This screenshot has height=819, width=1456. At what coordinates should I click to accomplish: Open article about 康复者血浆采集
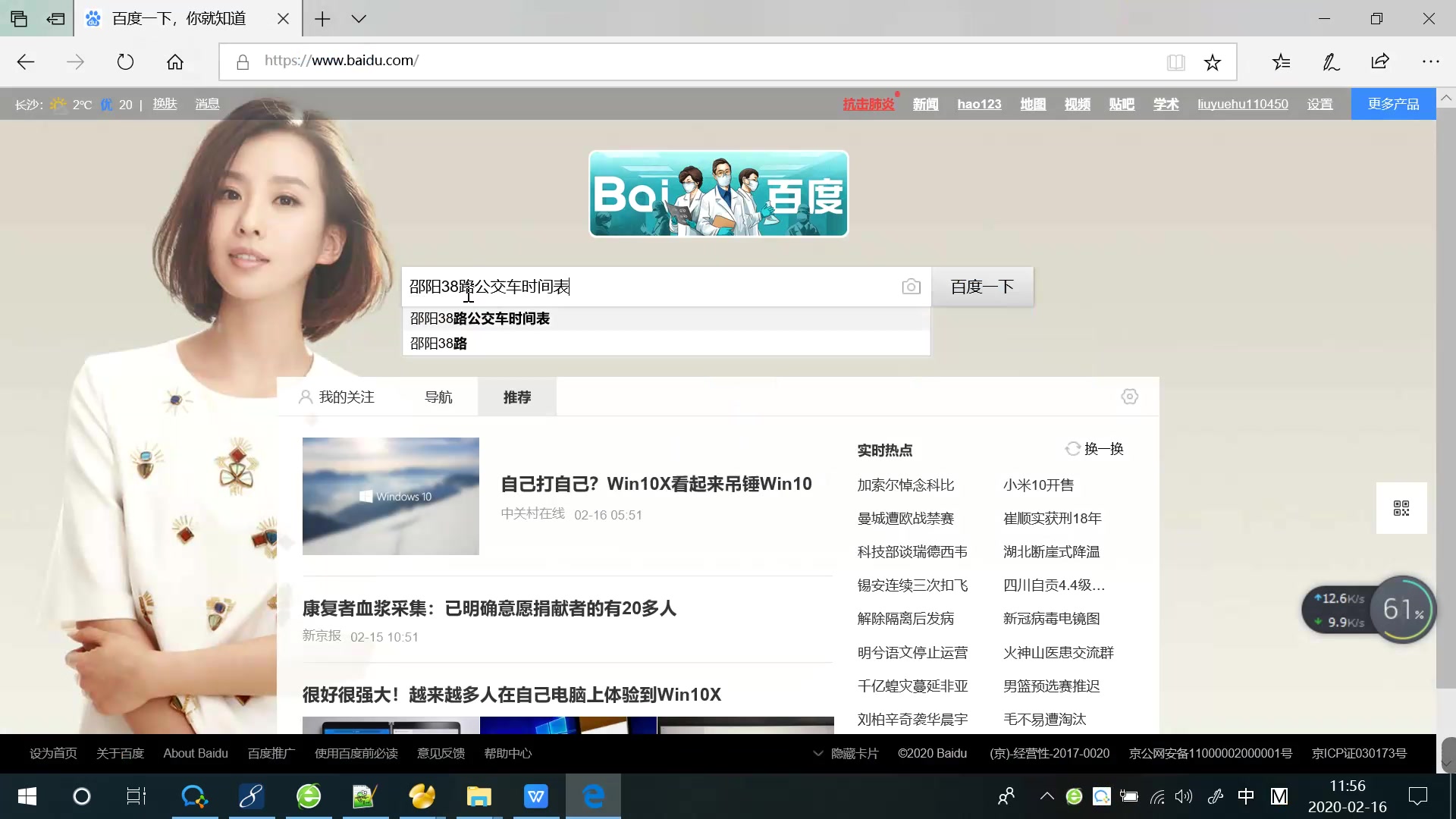click(489, 608)
